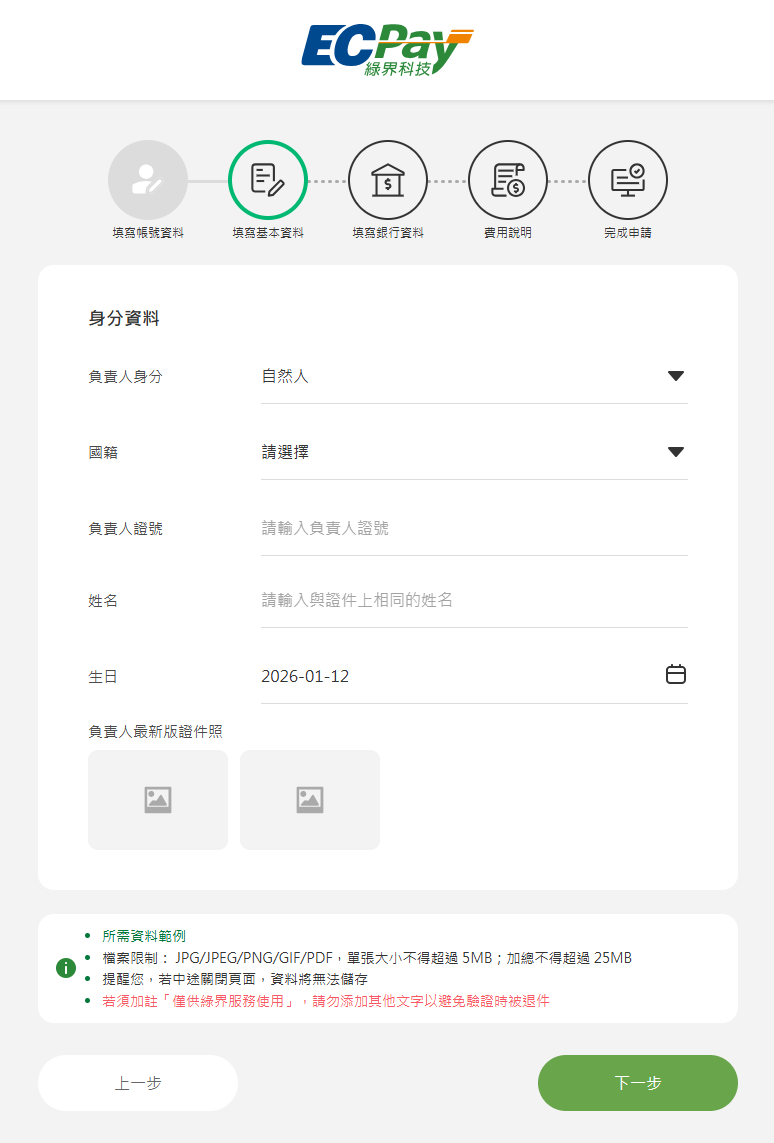This screenshot has height=1143, width=774.
Task: Click the 生日 date field
Action: pyautogui.click(x=450, y=676)
